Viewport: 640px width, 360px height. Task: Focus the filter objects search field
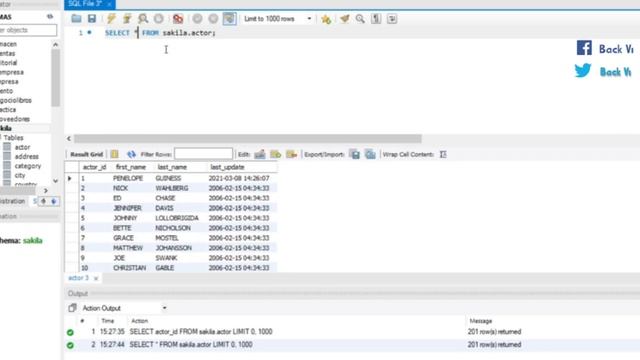click(x=28, y=30)
